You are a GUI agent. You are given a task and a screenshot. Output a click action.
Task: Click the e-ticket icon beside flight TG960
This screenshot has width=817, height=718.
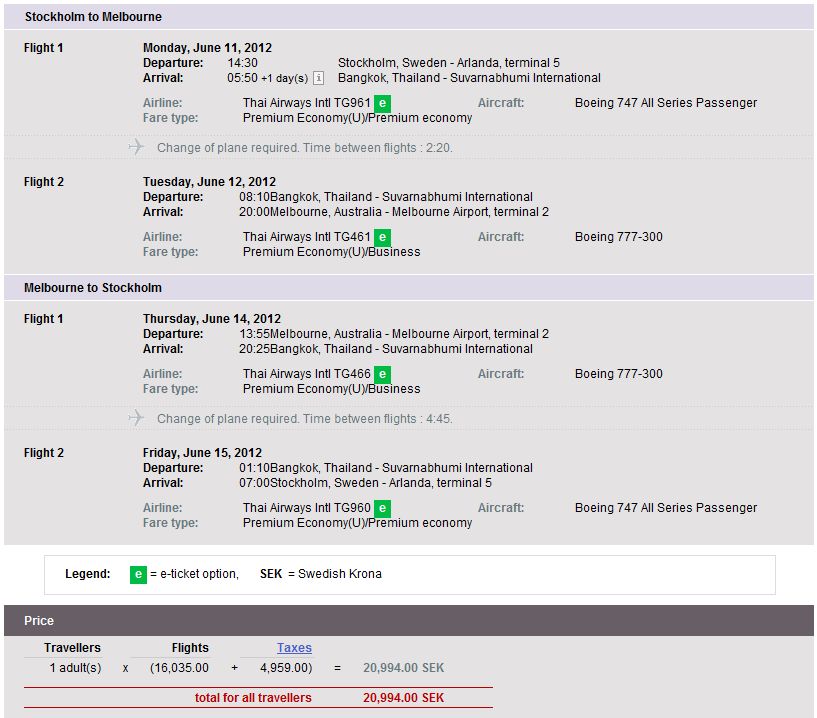tap(382, 508)
